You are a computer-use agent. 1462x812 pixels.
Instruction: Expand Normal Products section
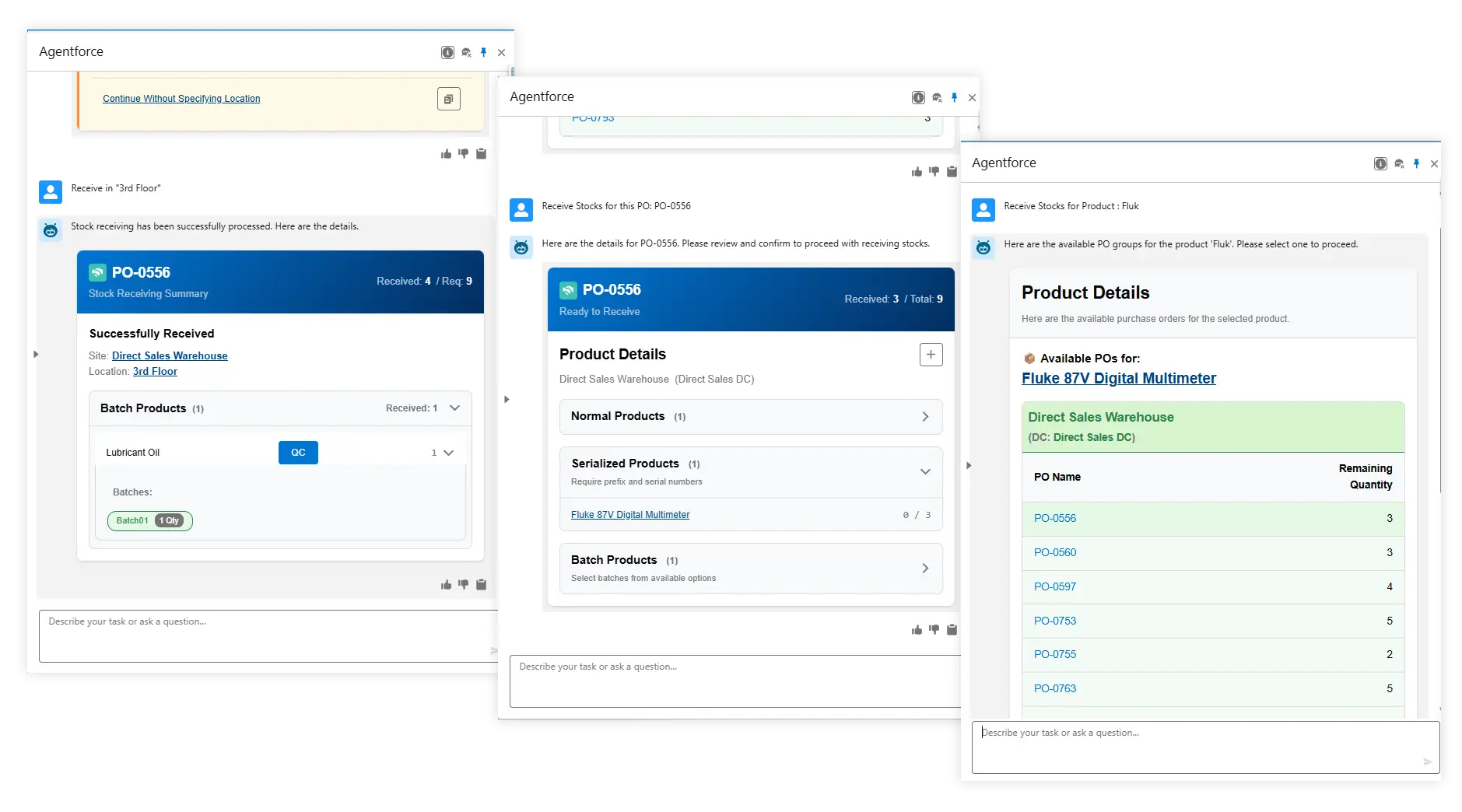click(x=925, y=417)
